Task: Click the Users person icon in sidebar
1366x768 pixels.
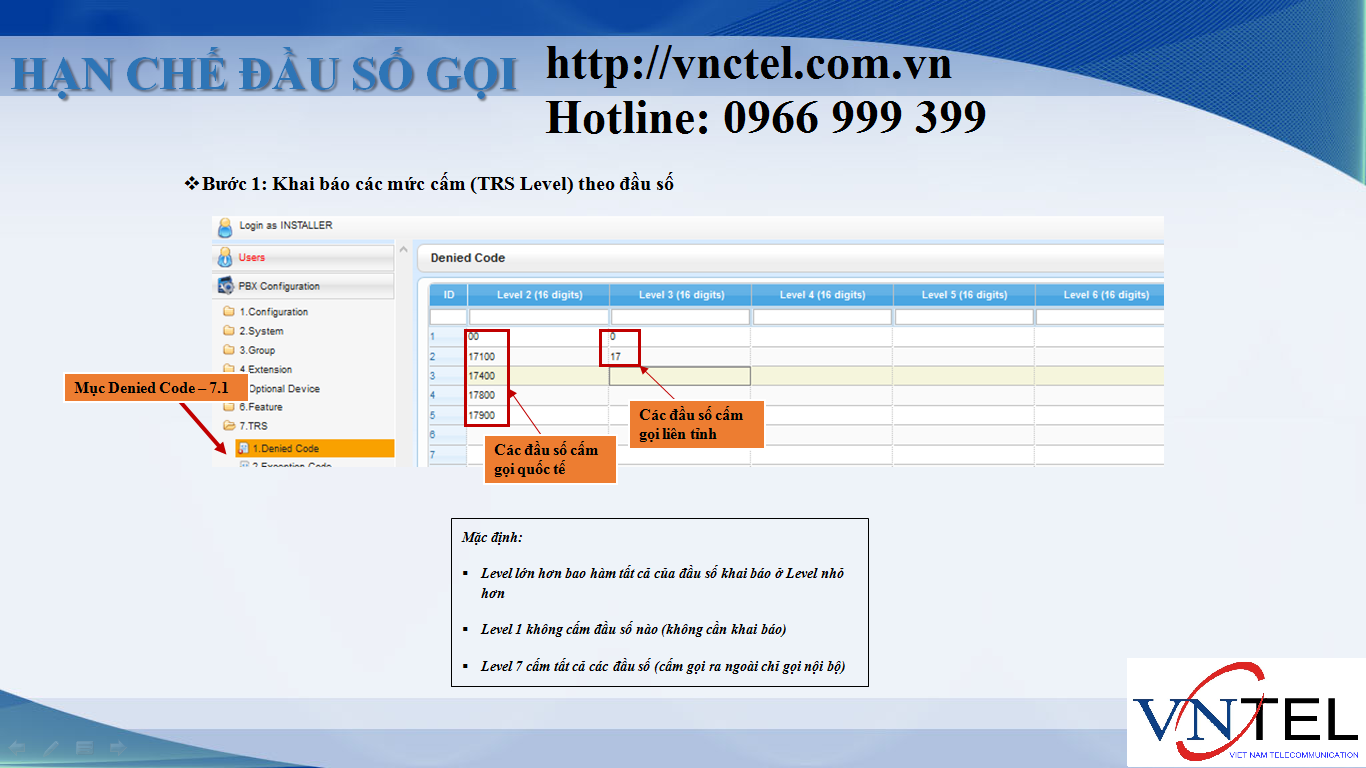Action: click(225, 258)
